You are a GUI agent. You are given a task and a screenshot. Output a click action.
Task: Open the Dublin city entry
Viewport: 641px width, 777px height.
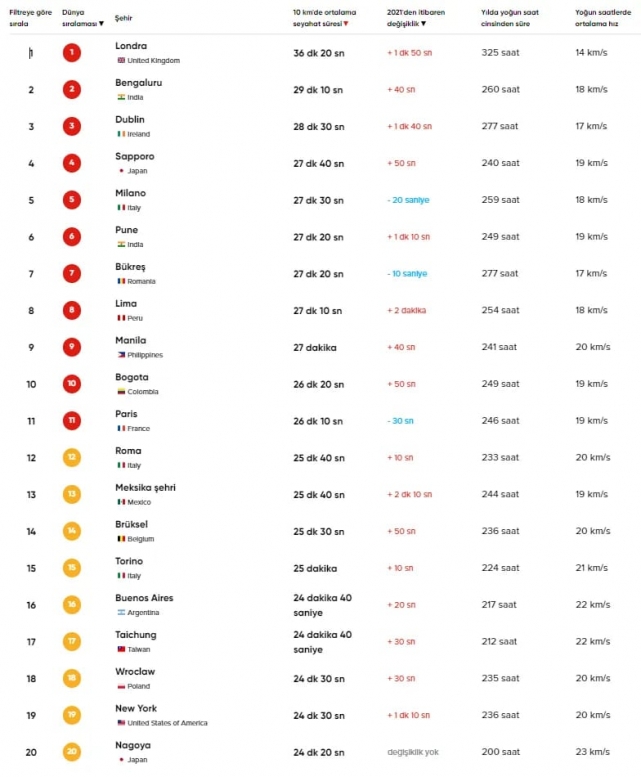click(x=130, y=119)
